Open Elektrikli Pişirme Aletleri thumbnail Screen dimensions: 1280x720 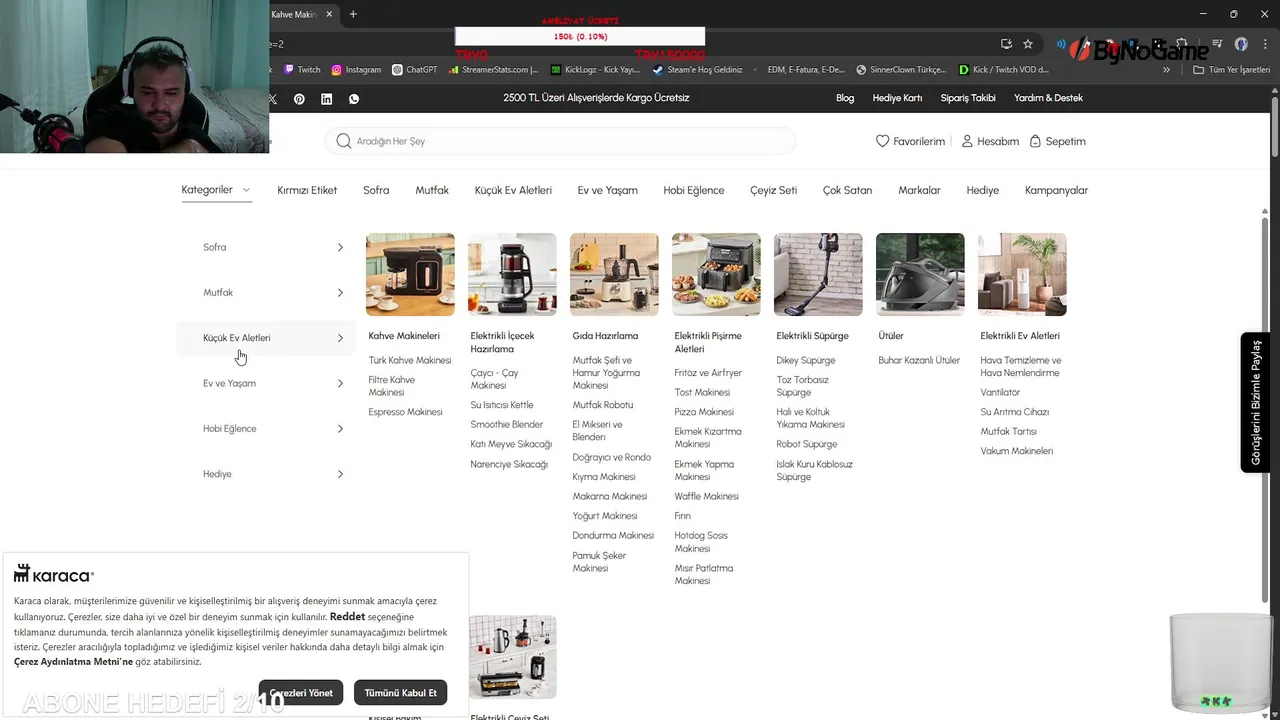[716, 274]
